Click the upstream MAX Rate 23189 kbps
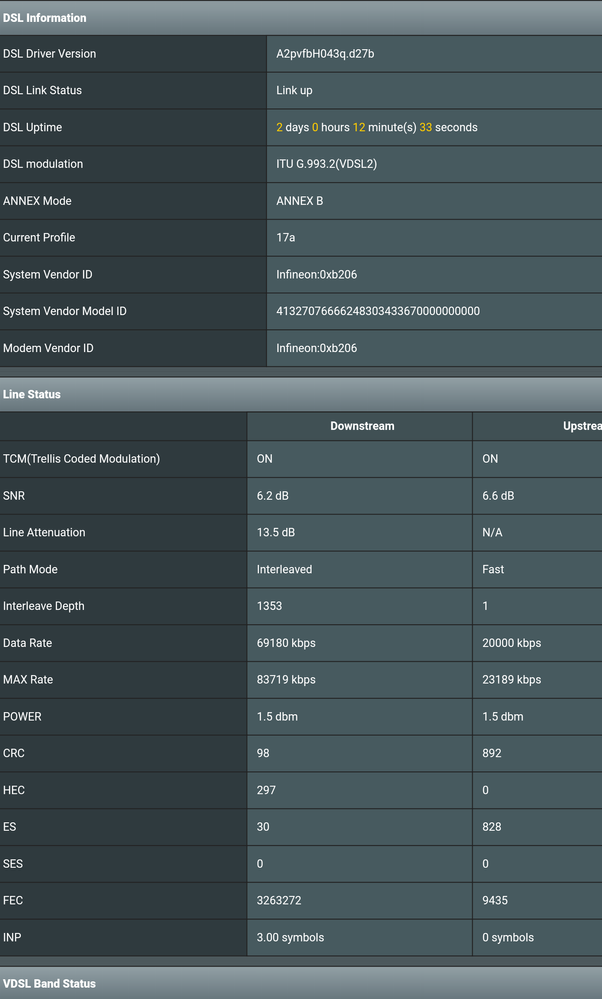 (511, 680)
